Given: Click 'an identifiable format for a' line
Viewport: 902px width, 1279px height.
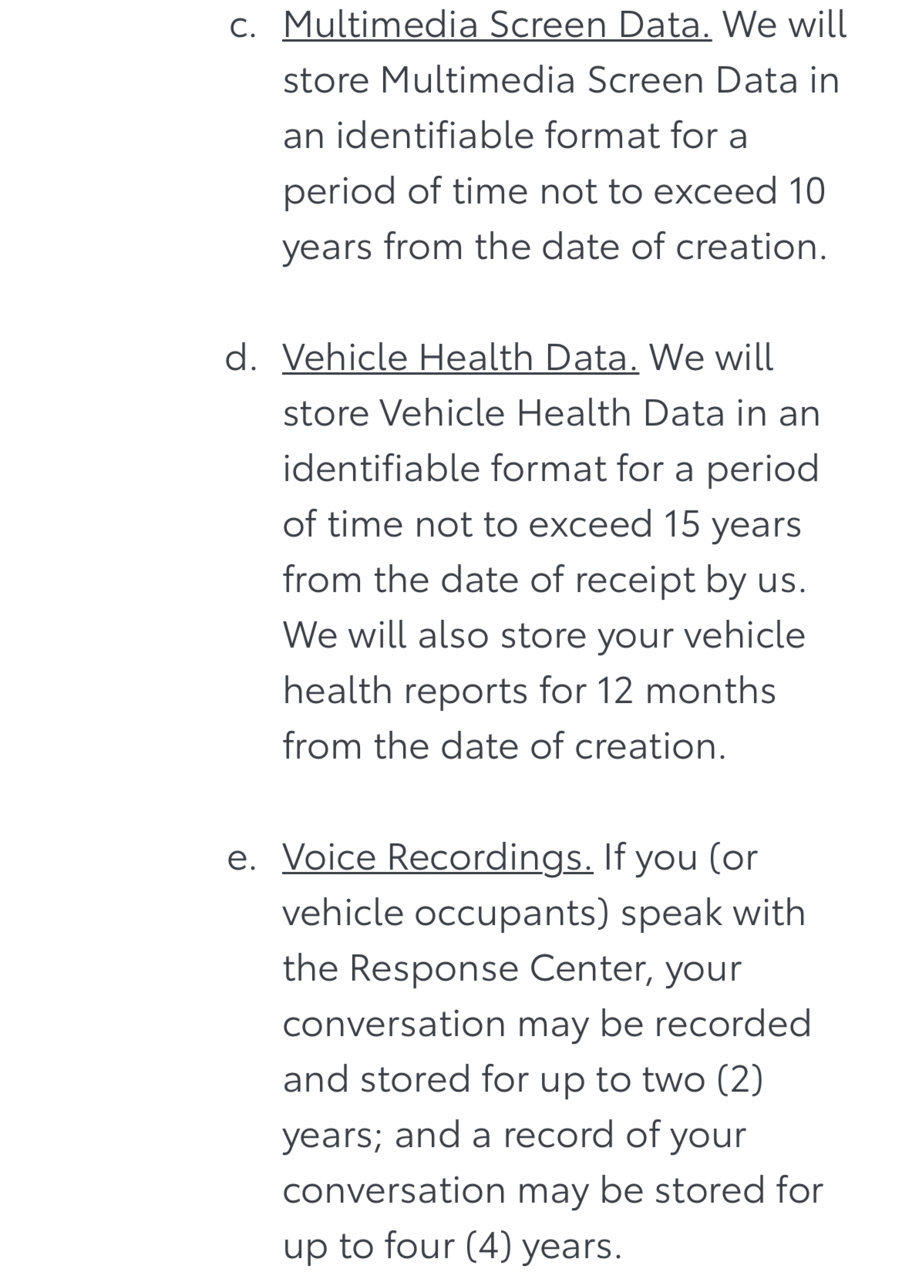Looking at the screenshot, I should [515, 136].
